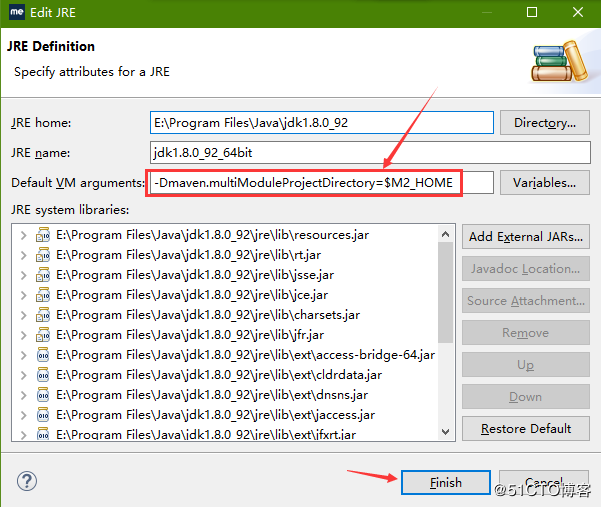
Task: Select the resources.jar path row
Action: point(212,235)
